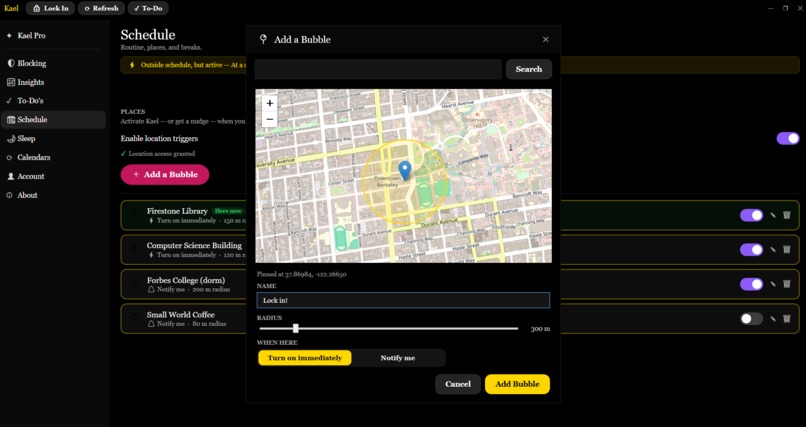Click Pinned at coordinates text
806x427 pixels.
pos(302,274)
